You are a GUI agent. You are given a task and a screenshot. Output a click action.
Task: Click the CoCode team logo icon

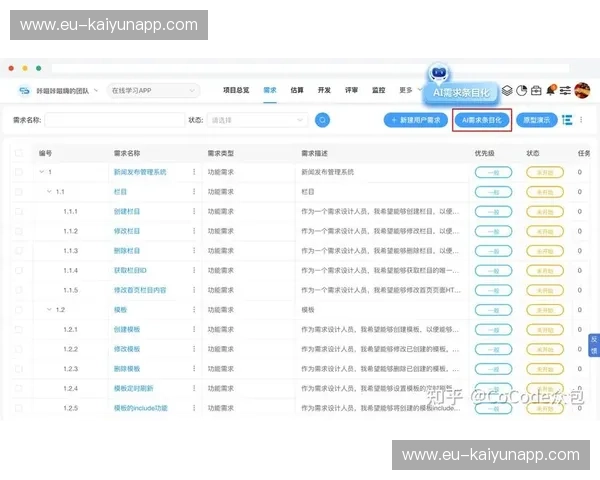[x=24, y=91]
